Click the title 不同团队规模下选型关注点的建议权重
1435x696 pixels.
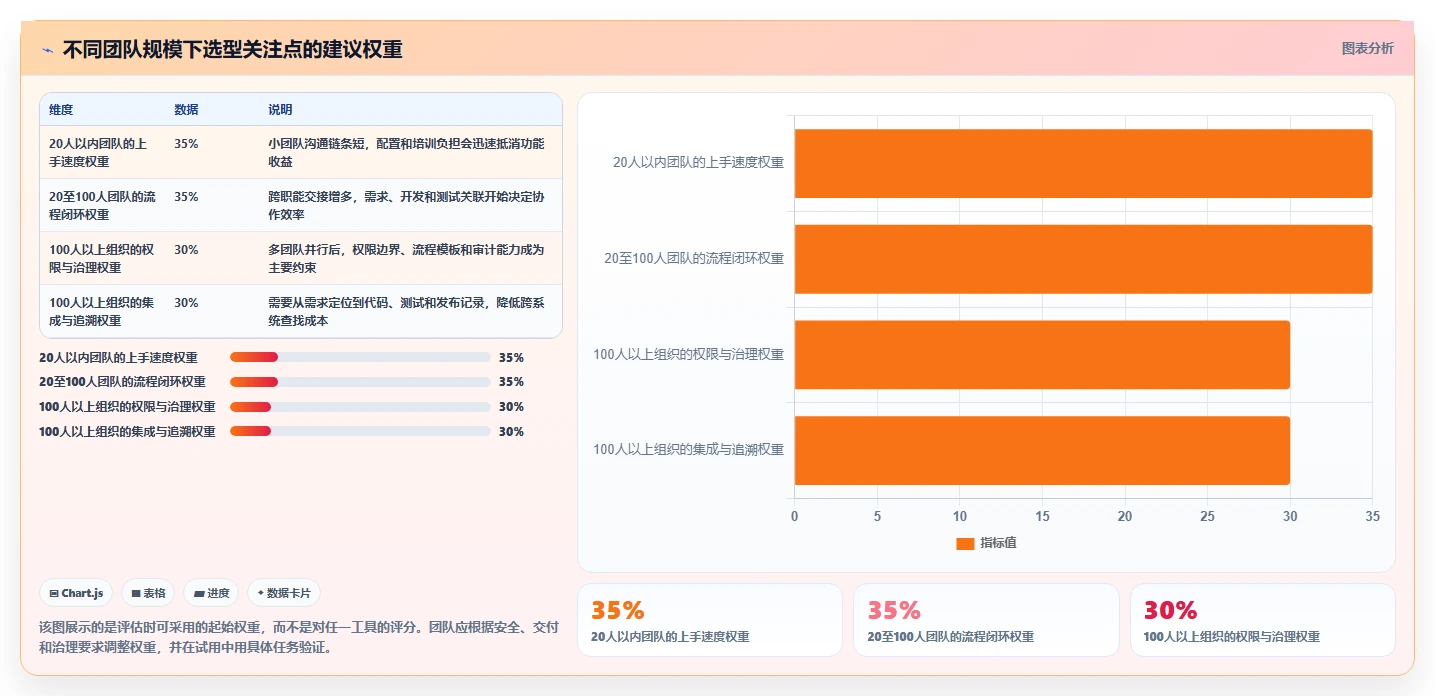[233, 50]
